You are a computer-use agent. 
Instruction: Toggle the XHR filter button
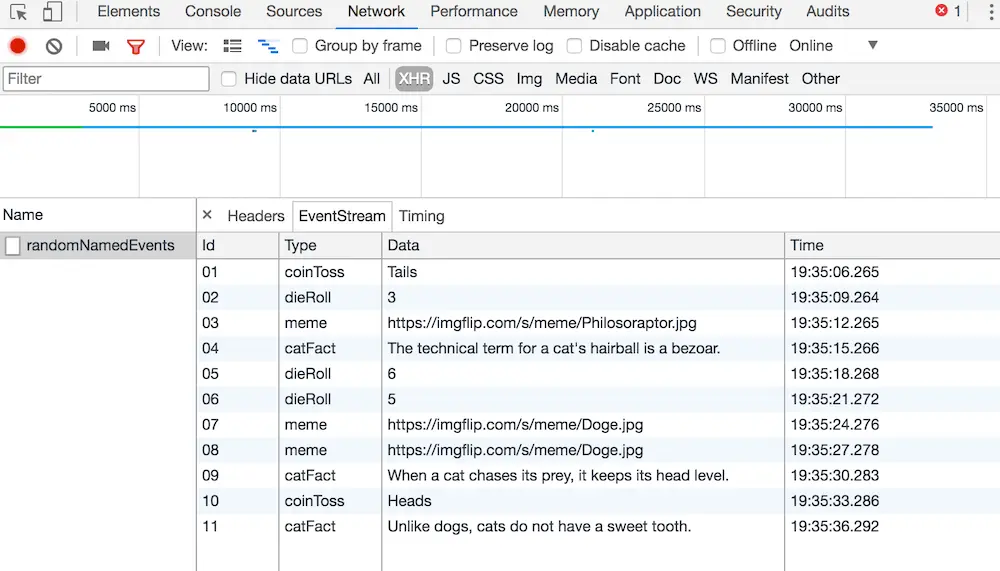pos(414,79)
